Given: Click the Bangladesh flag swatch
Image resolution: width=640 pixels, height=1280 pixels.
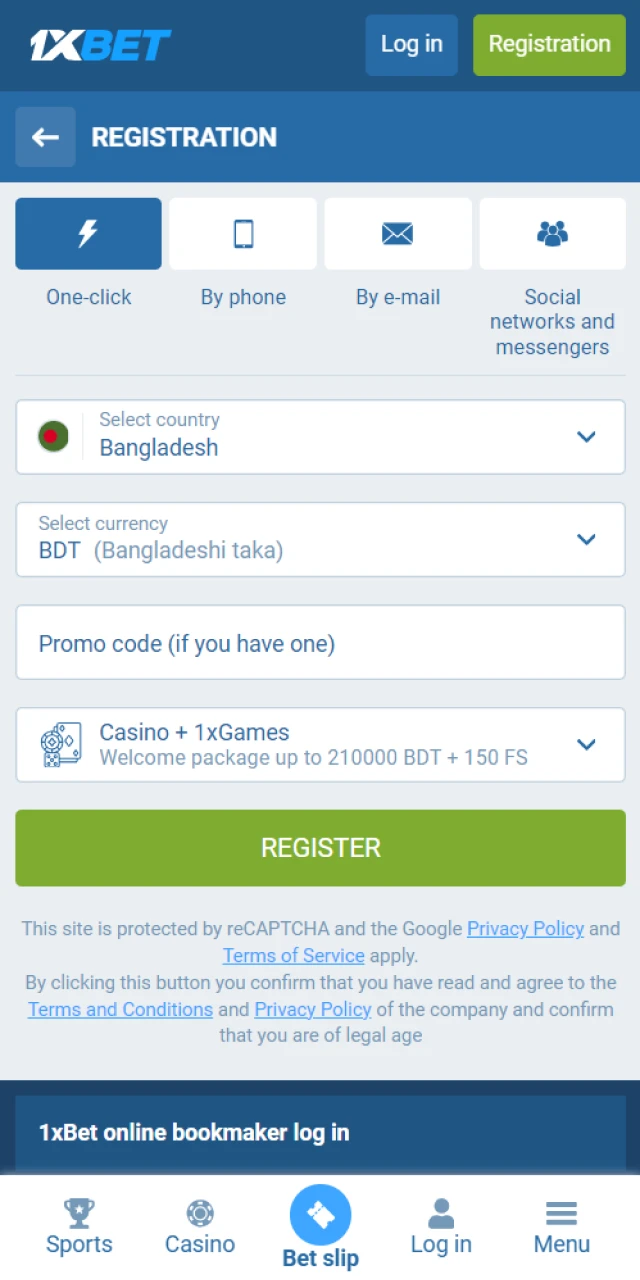Looking at the screenshot, I should click(x=53, y=436).
